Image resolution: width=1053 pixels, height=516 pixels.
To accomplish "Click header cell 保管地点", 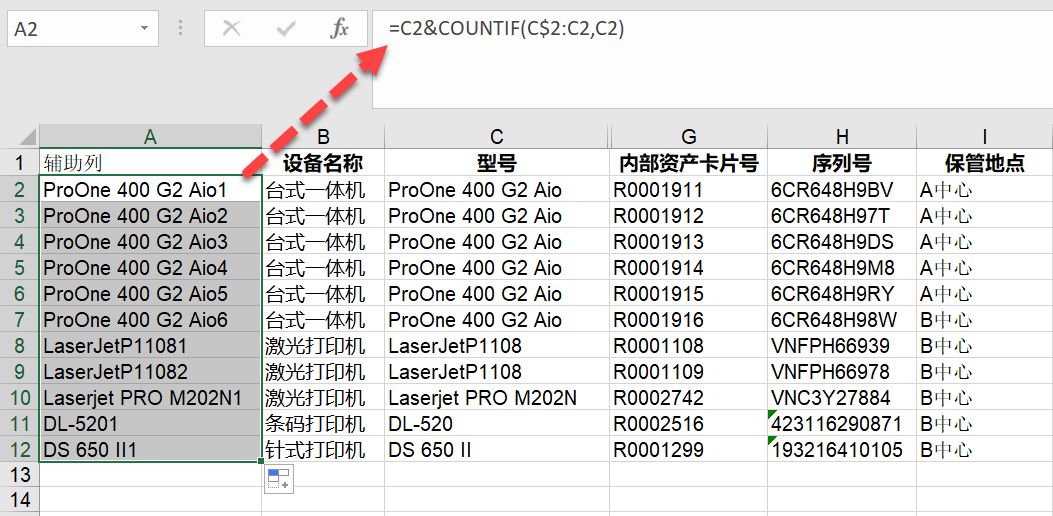I will [985, 163].
